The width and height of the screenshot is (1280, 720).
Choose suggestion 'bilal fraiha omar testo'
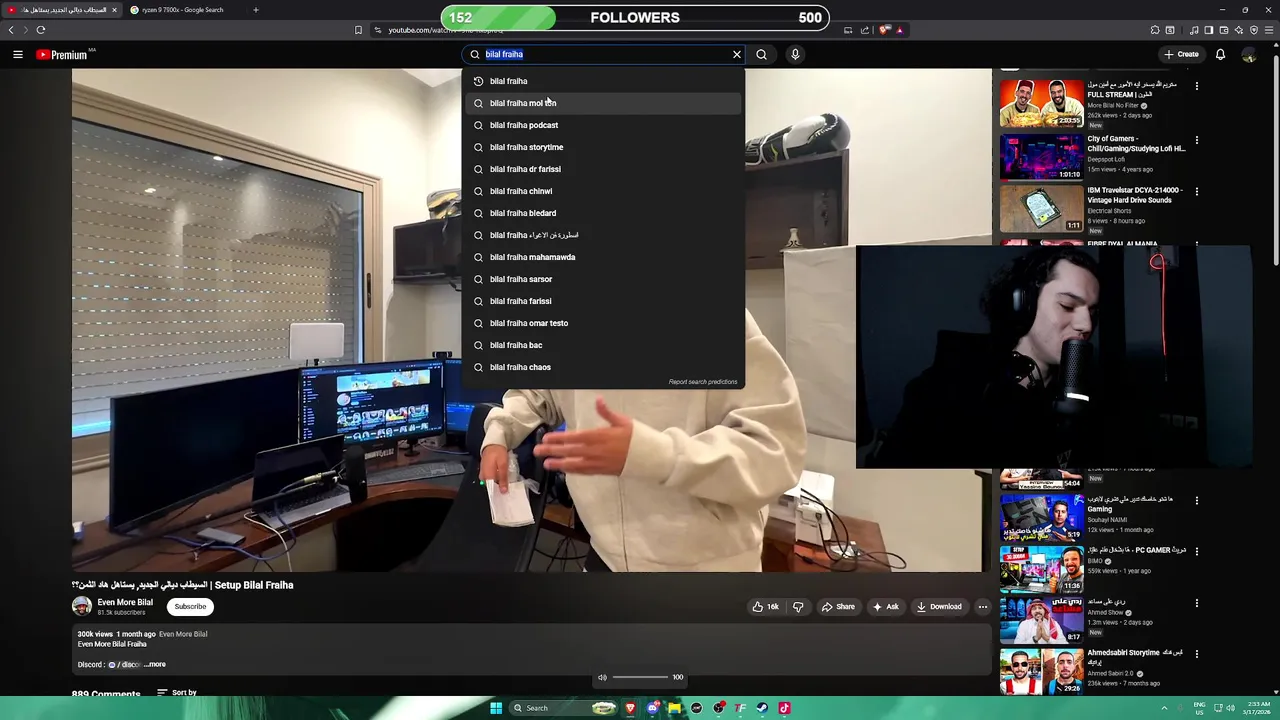coord(603,323)
